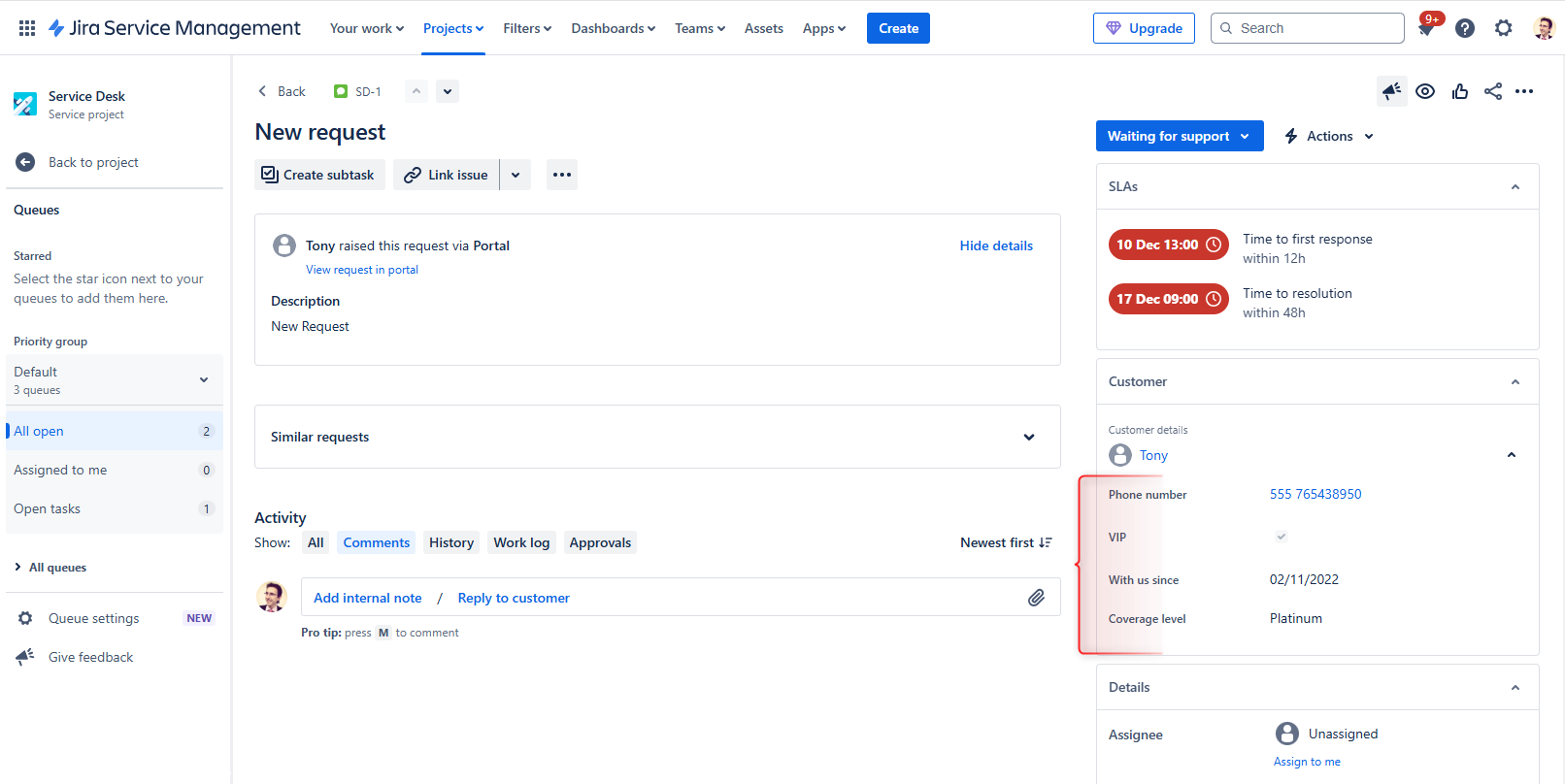Viewport: 1565px width, 784px height.
Task: Select the Work log activity tab
Action: [521, 542]
